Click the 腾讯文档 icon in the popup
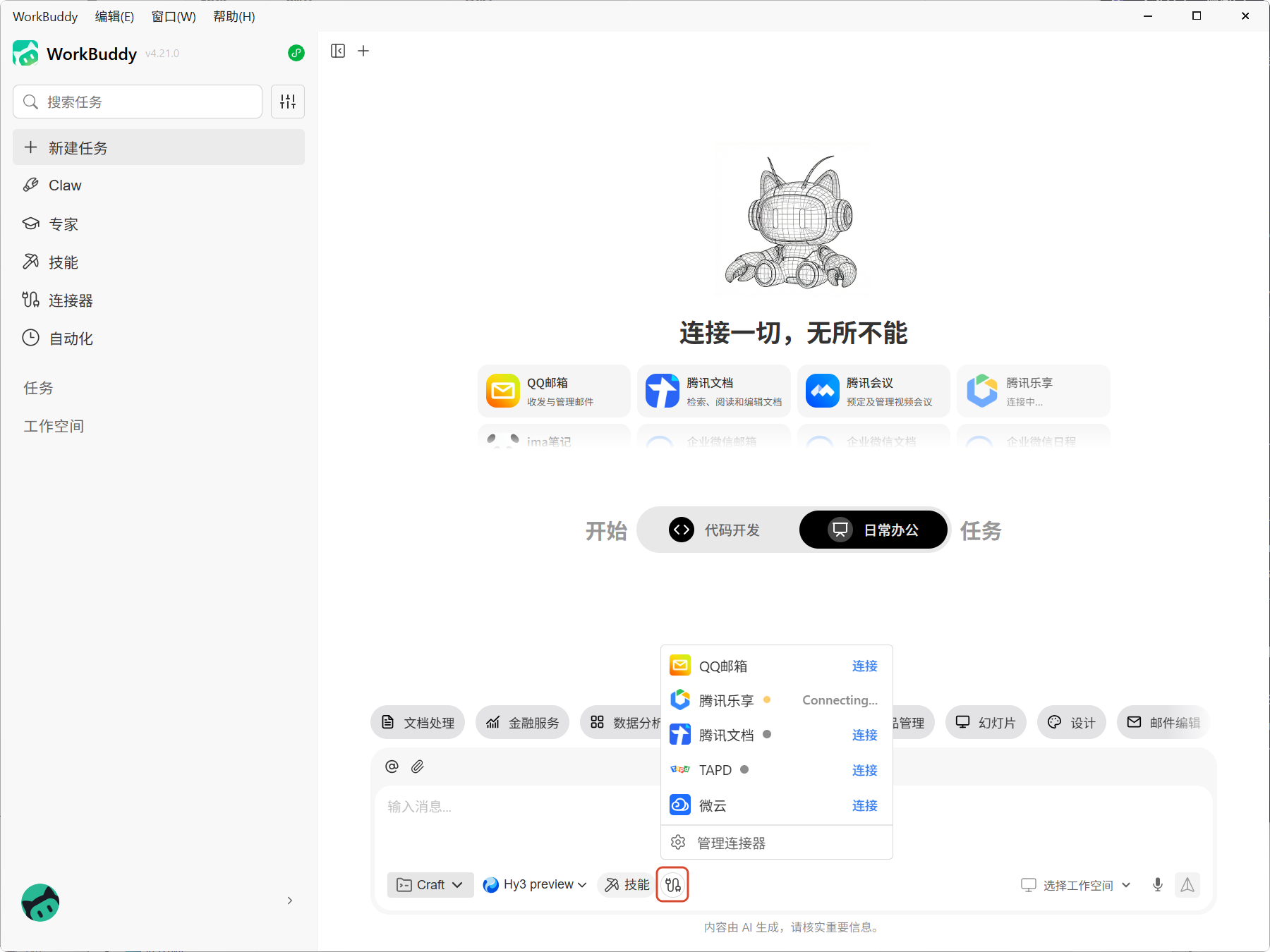 pyautogui.click(x=680, y=735)
